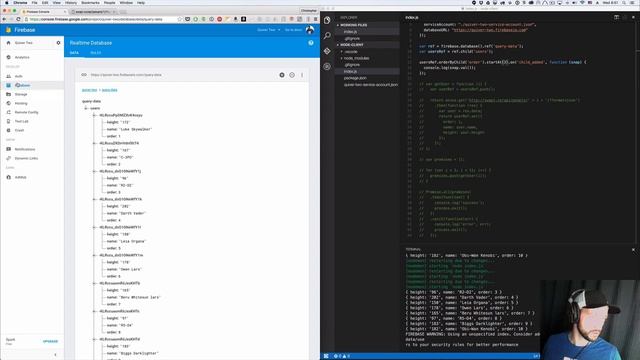
Task: Open the service-account json file in explorer
Action: [371, 85]
